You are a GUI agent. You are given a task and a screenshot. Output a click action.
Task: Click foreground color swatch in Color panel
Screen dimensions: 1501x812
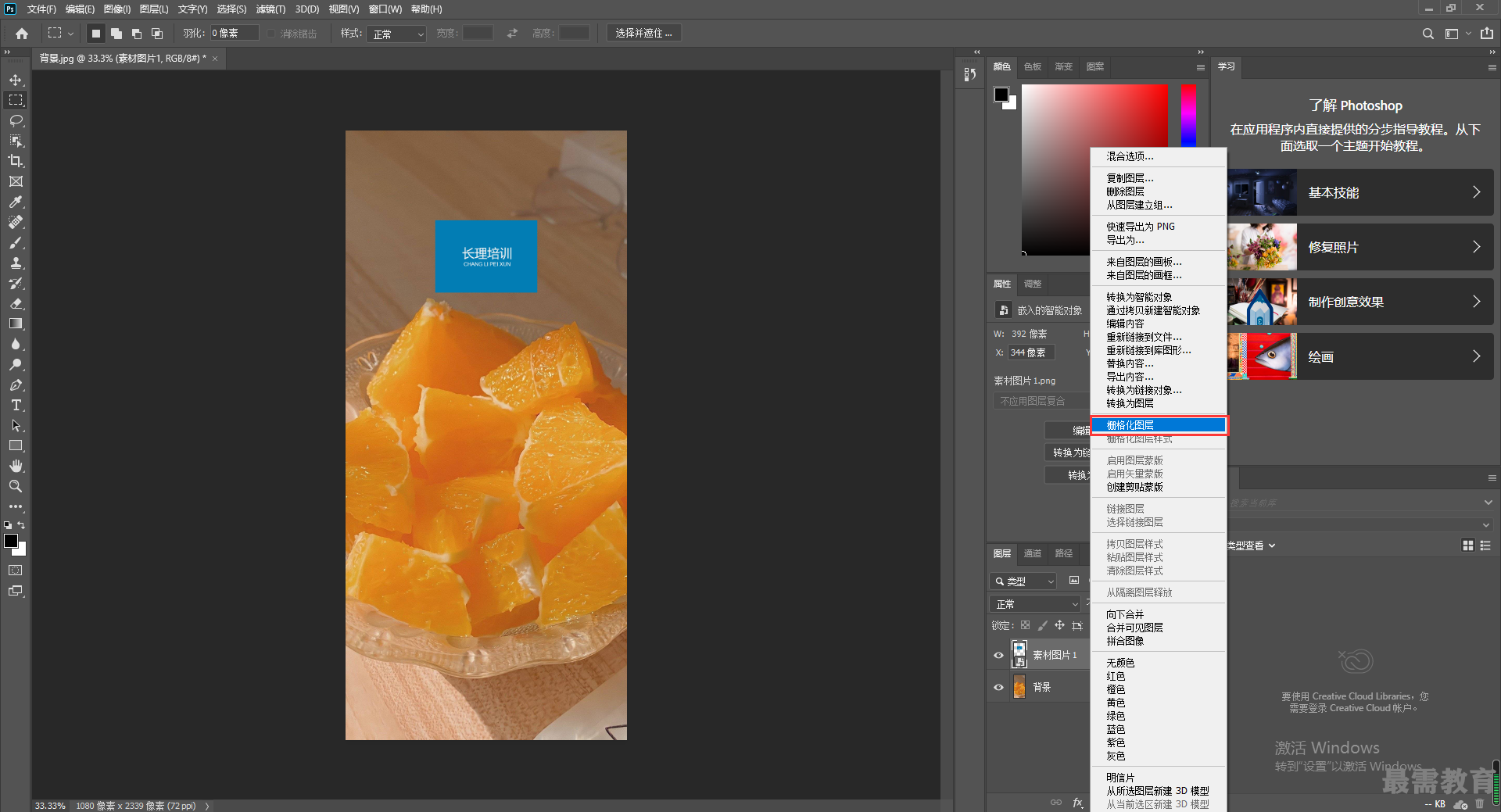coord(1001,95)
